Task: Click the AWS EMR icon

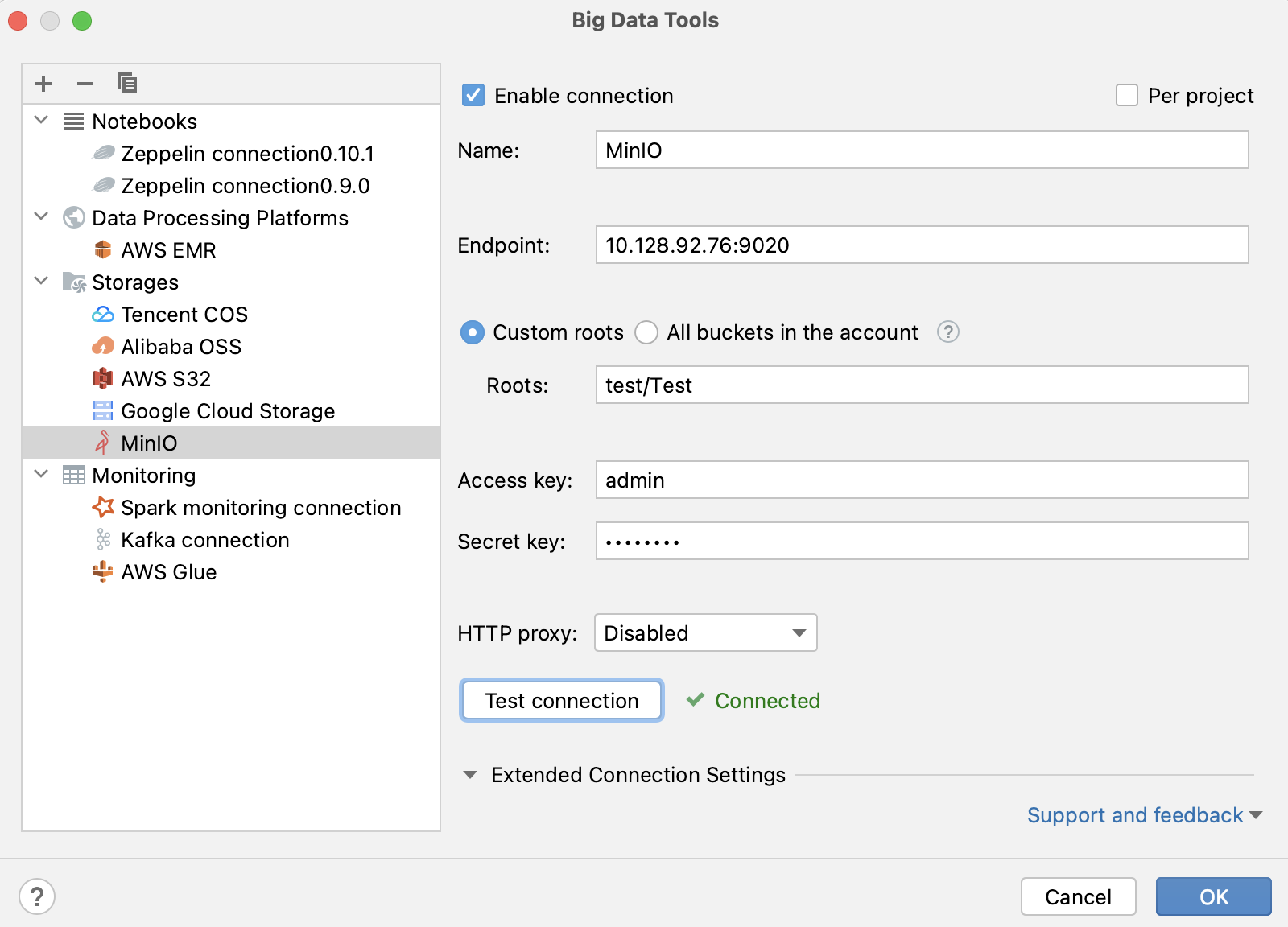Action: click(x=103, y=249)
